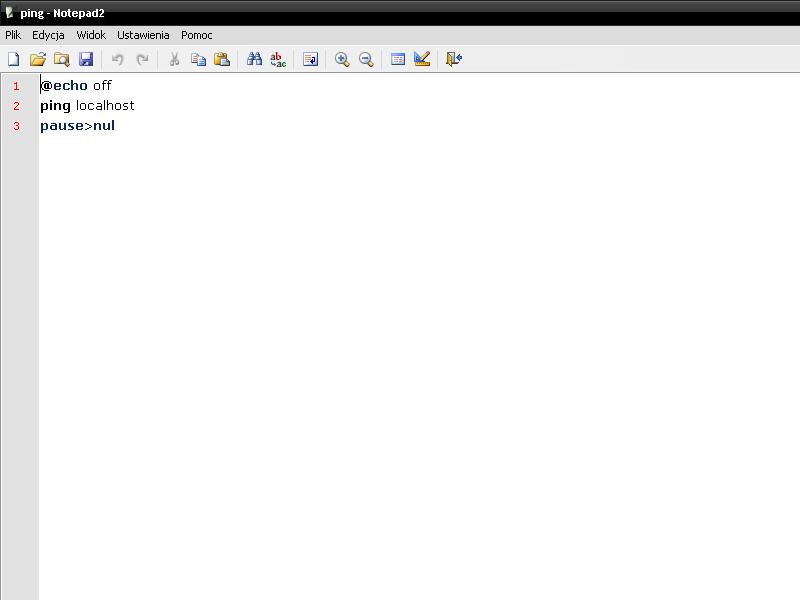Click the New document icon

coord(14,59)
